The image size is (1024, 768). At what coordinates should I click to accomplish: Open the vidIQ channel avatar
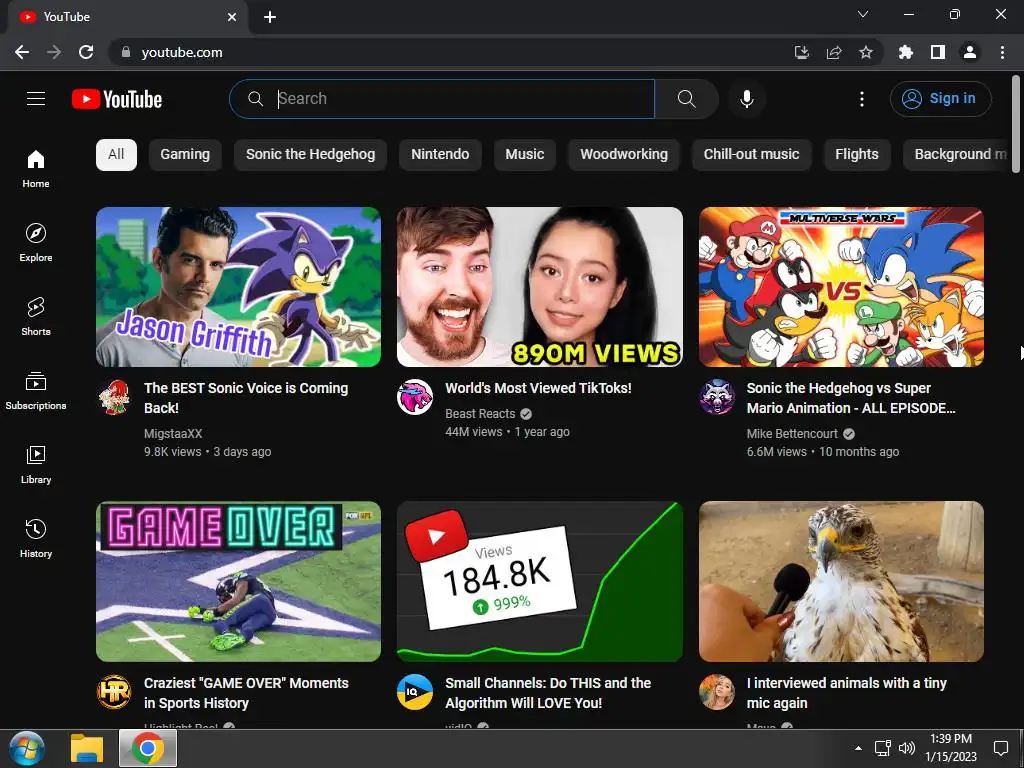click(x=415, y=692)
